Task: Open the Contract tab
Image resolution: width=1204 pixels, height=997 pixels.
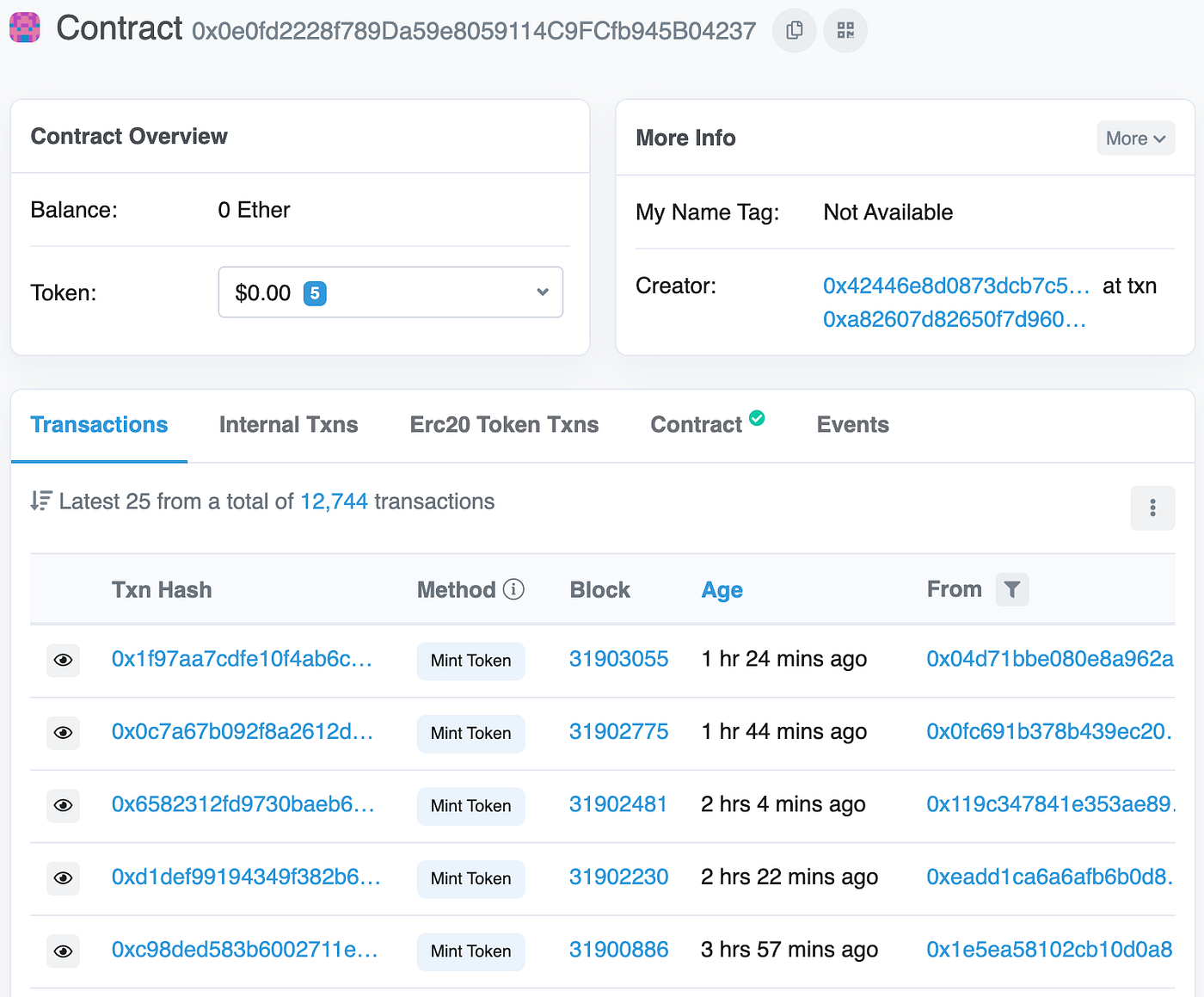Action: 696,425
